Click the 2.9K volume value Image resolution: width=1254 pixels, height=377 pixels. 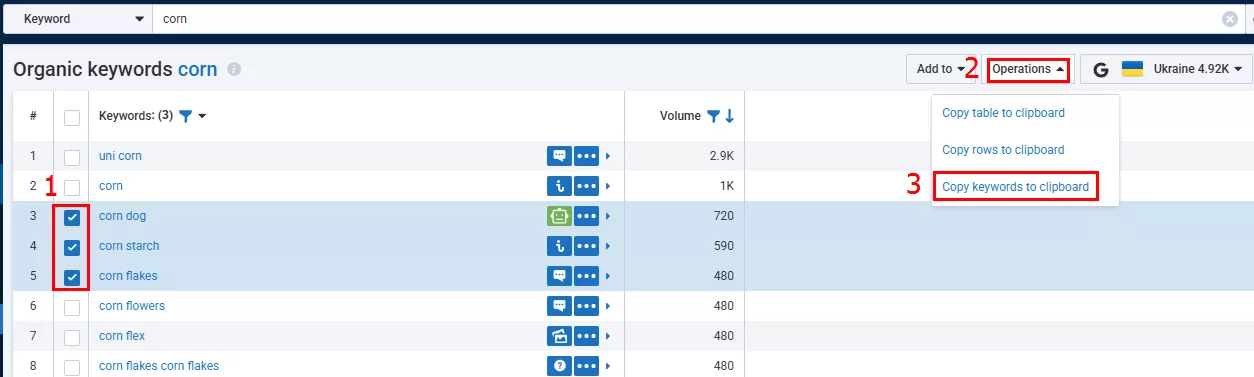pyautogui.click(x=721, y=156)
